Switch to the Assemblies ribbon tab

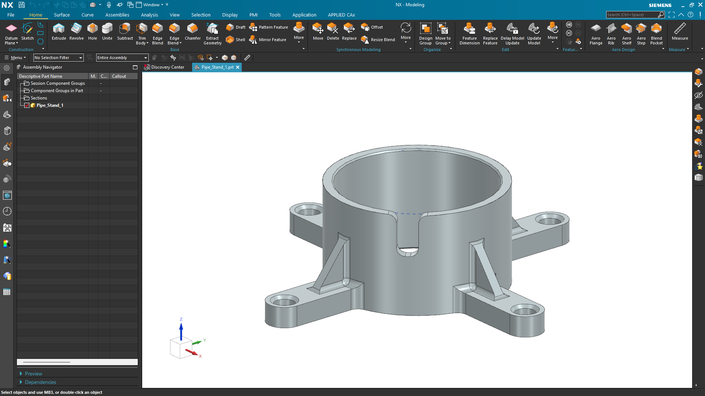[x=117, y=15]
